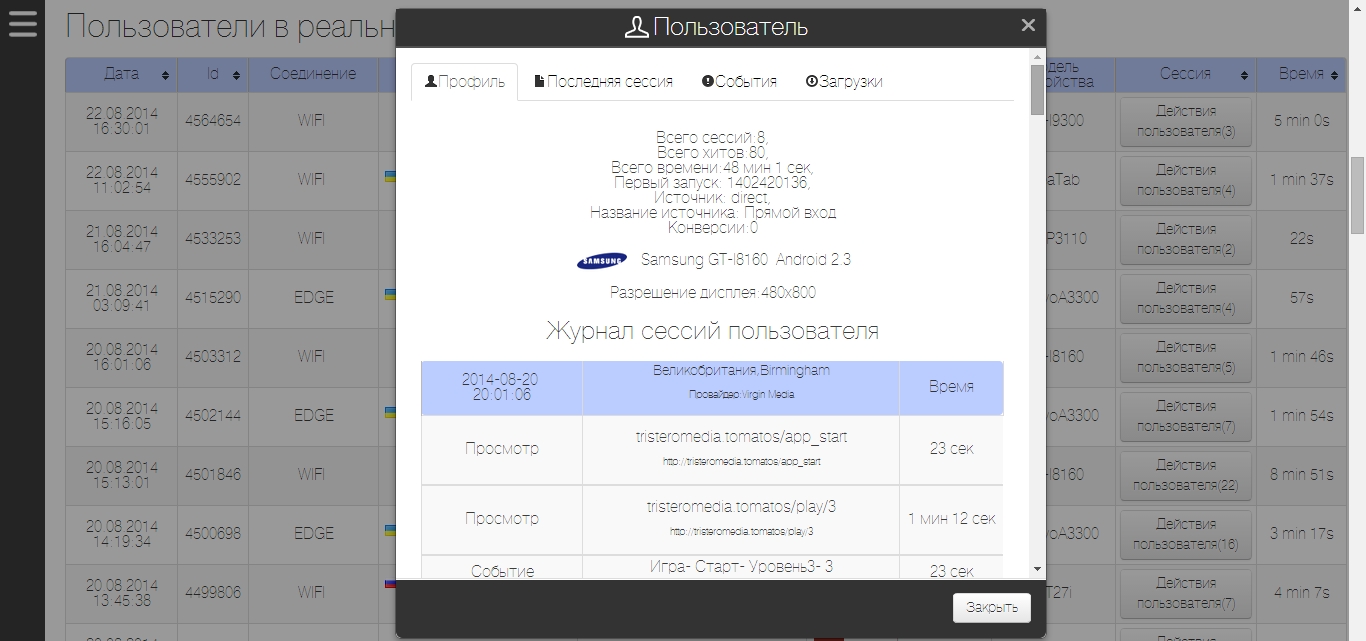Image resolution: width=1366 pixels, height=641 pixels.
Task: Open the Загрузки tab
Action: pyautogui.click(x=843, y=82)
